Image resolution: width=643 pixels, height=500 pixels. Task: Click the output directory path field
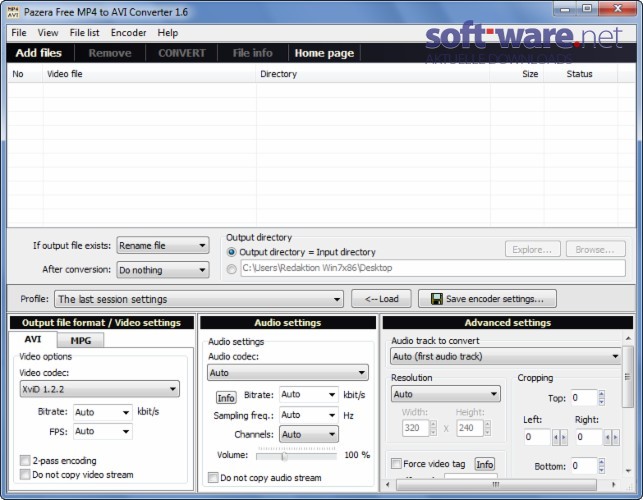[433, 268]
